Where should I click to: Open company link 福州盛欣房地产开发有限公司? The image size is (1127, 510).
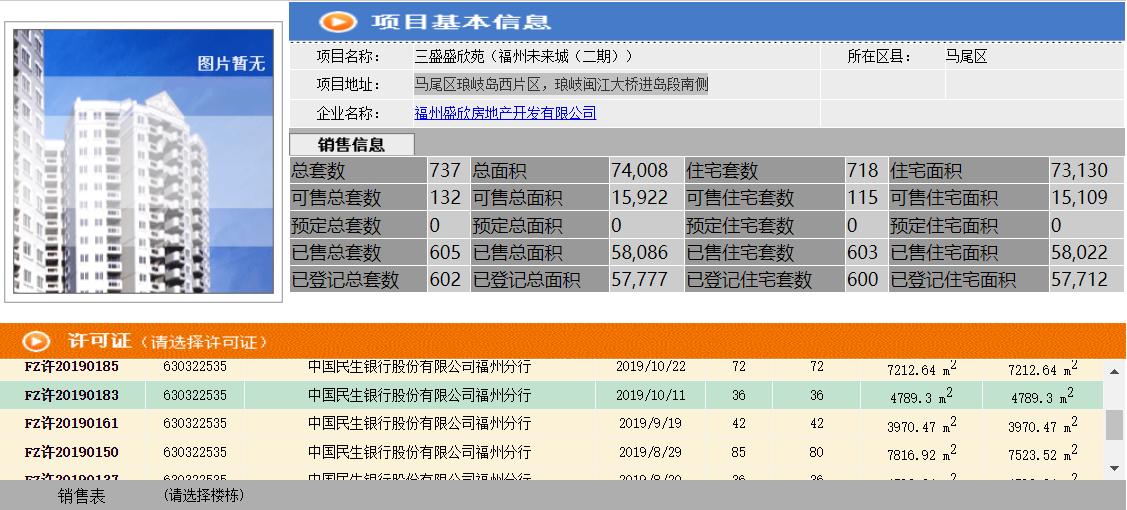click(505, 113)
